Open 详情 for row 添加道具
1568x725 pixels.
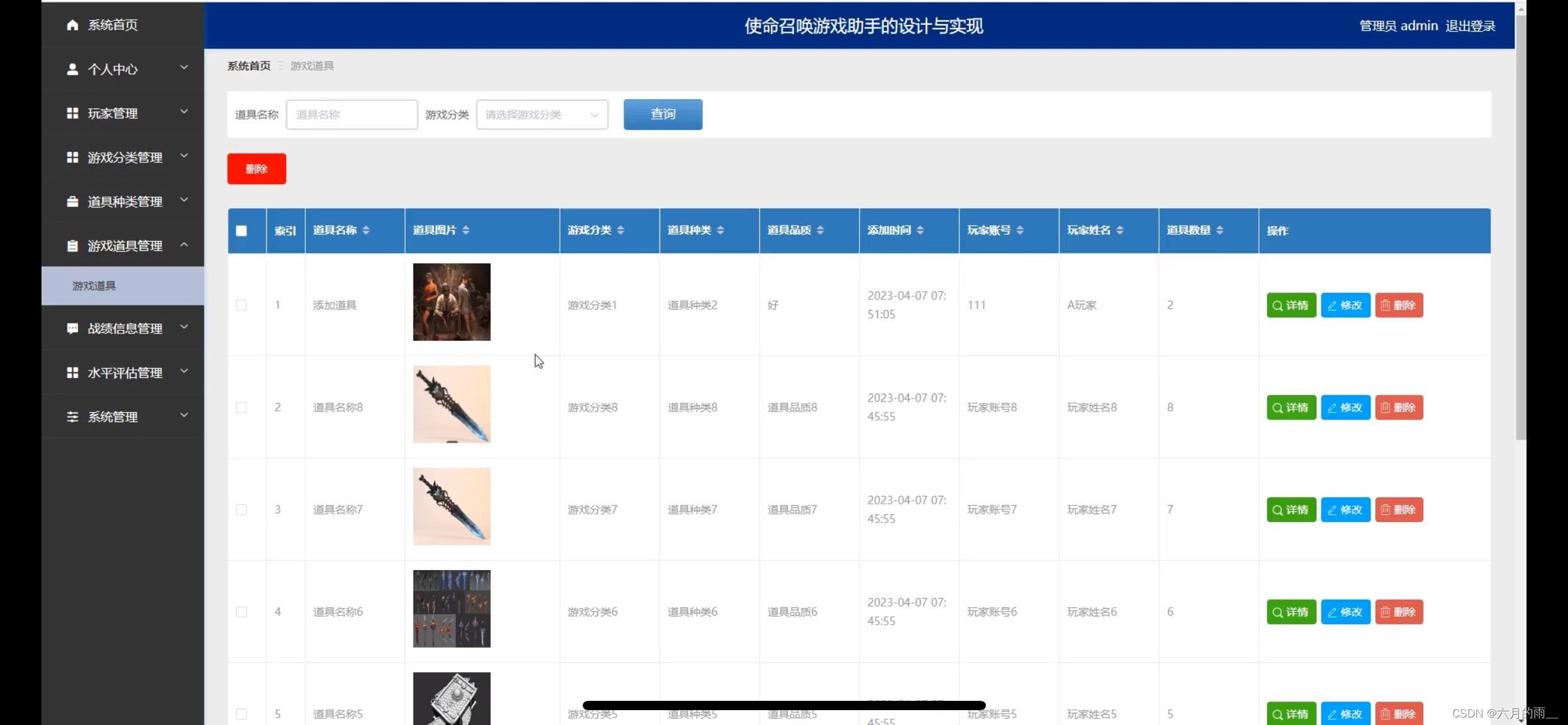(x=1291, y=305)
